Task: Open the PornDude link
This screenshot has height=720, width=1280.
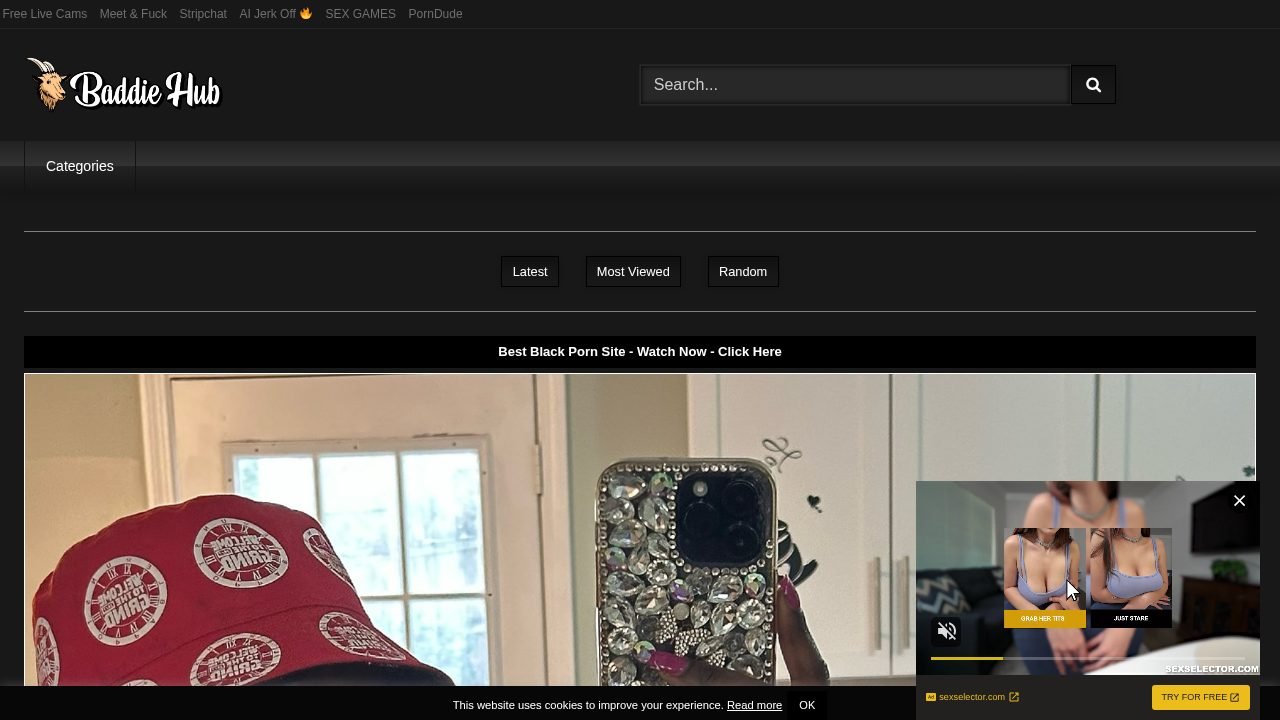Action: click(435, 14)
